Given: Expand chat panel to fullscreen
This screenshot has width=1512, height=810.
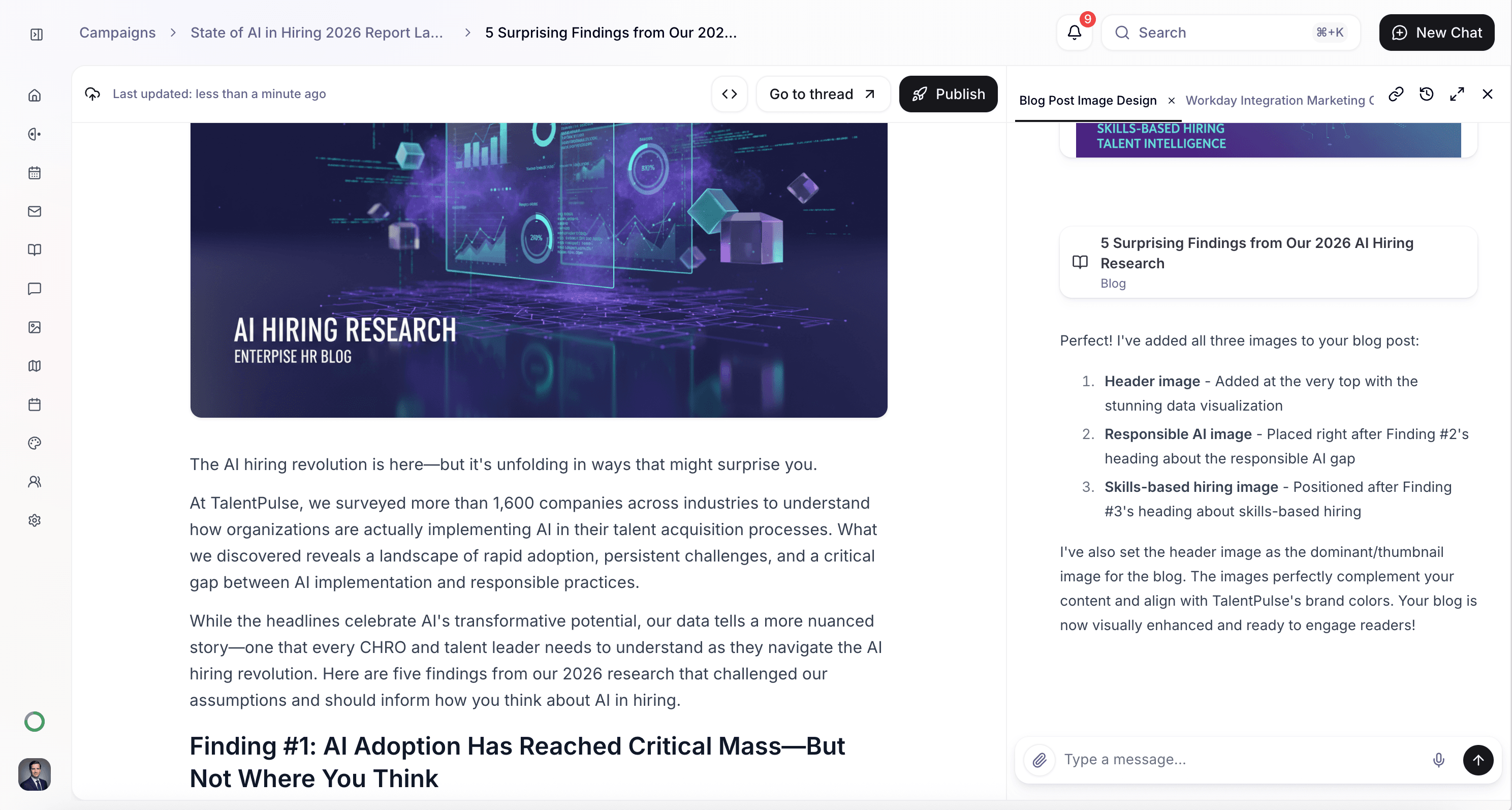Looking at the screenshot, I should 1457,94.
